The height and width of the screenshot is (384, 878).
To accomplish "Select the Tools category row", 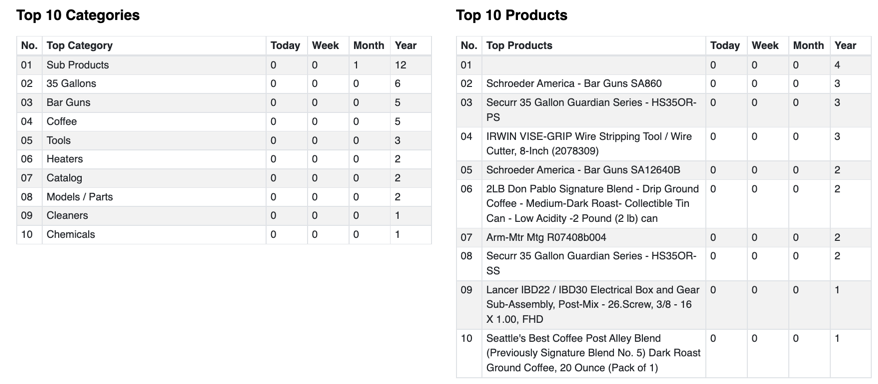I will pos(224,141).
